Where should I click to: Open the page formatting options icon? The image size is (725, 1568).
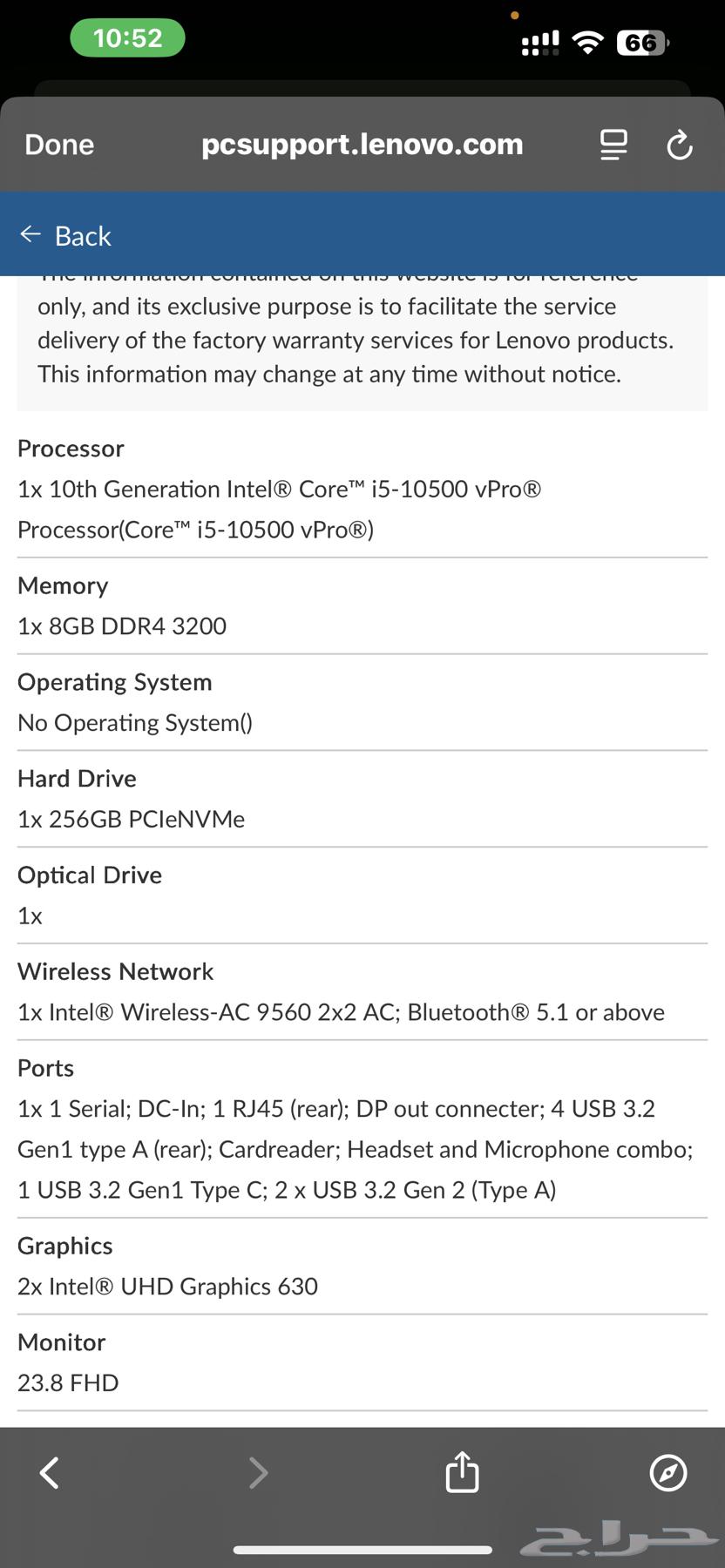click(x=613, y=145)
